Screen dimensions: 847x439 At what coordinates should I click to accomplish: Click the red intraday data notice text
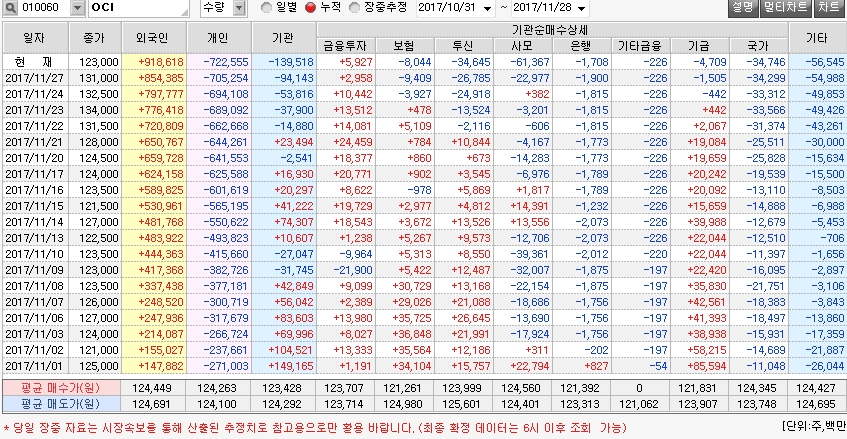tap(315, 428)
